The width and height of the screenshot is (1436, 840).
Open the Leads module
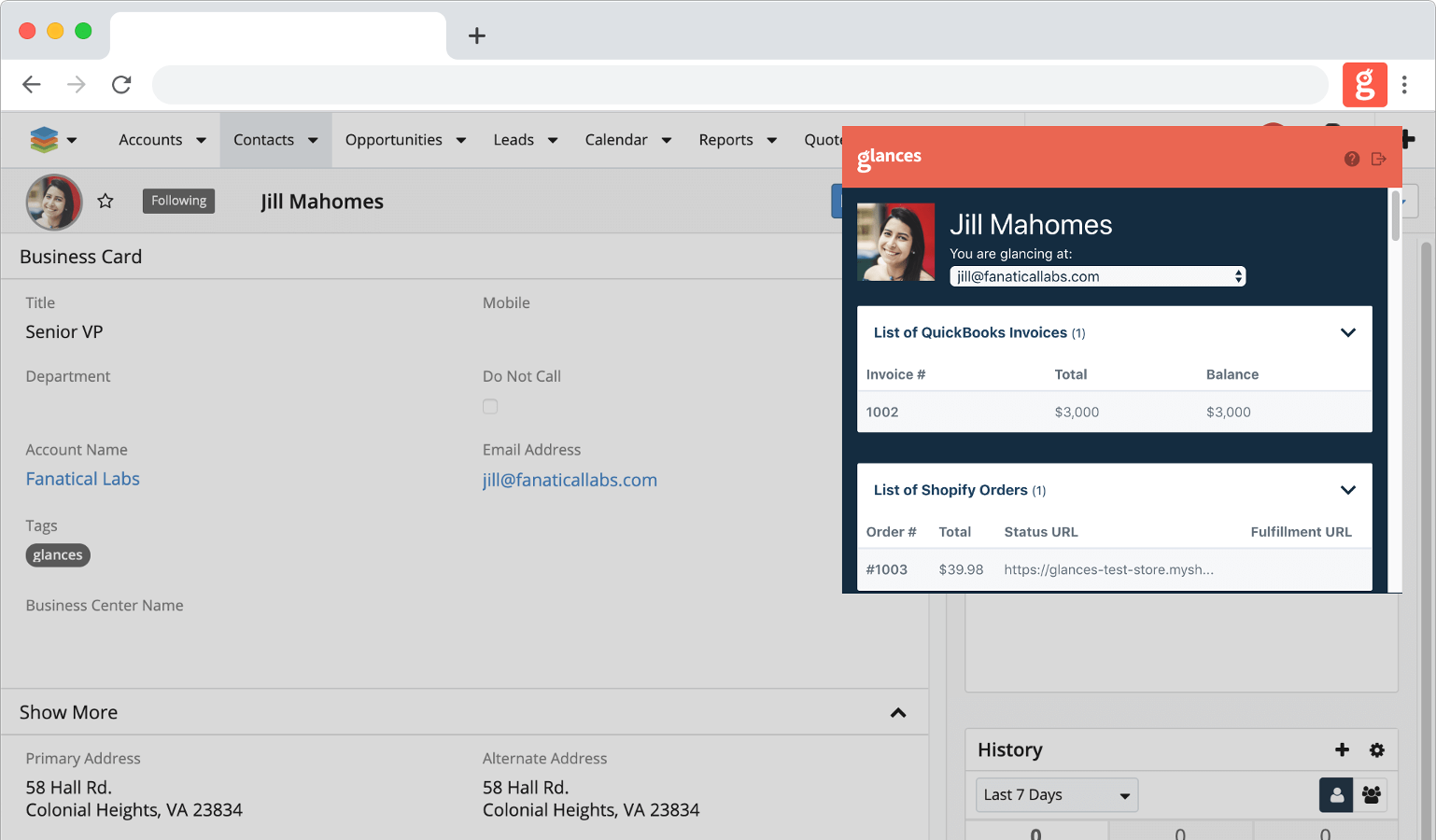(x=514, y=140)
